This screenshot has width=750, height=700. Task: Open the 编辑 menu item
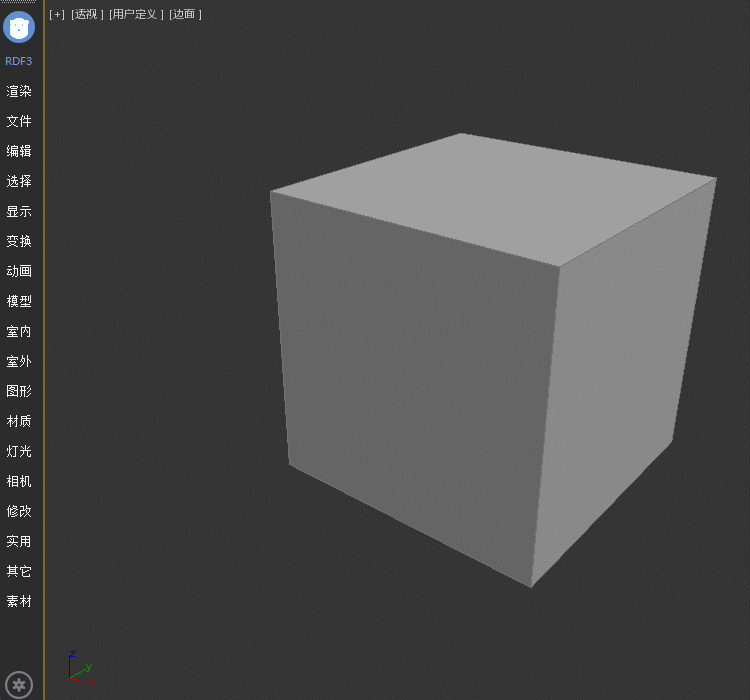19,151
